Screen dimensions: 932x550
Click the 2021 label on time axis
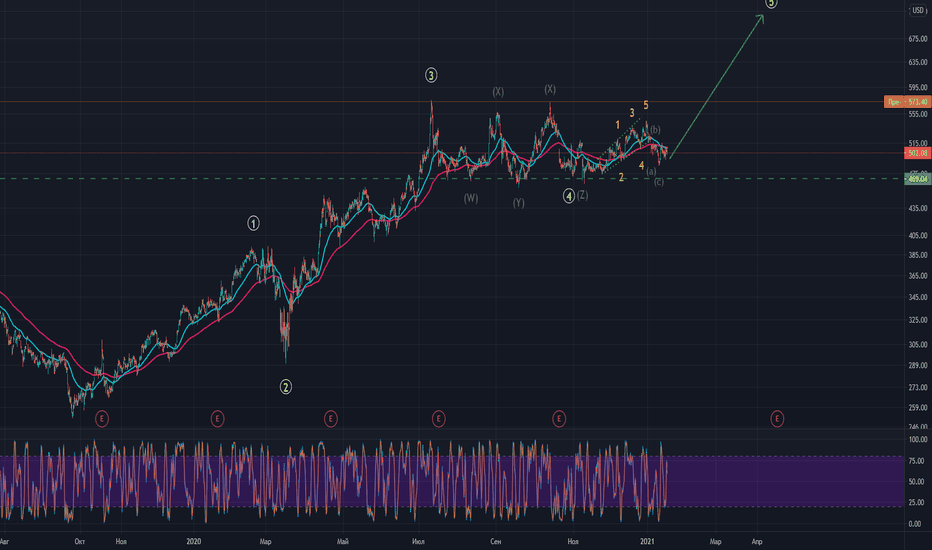(647, 541)
